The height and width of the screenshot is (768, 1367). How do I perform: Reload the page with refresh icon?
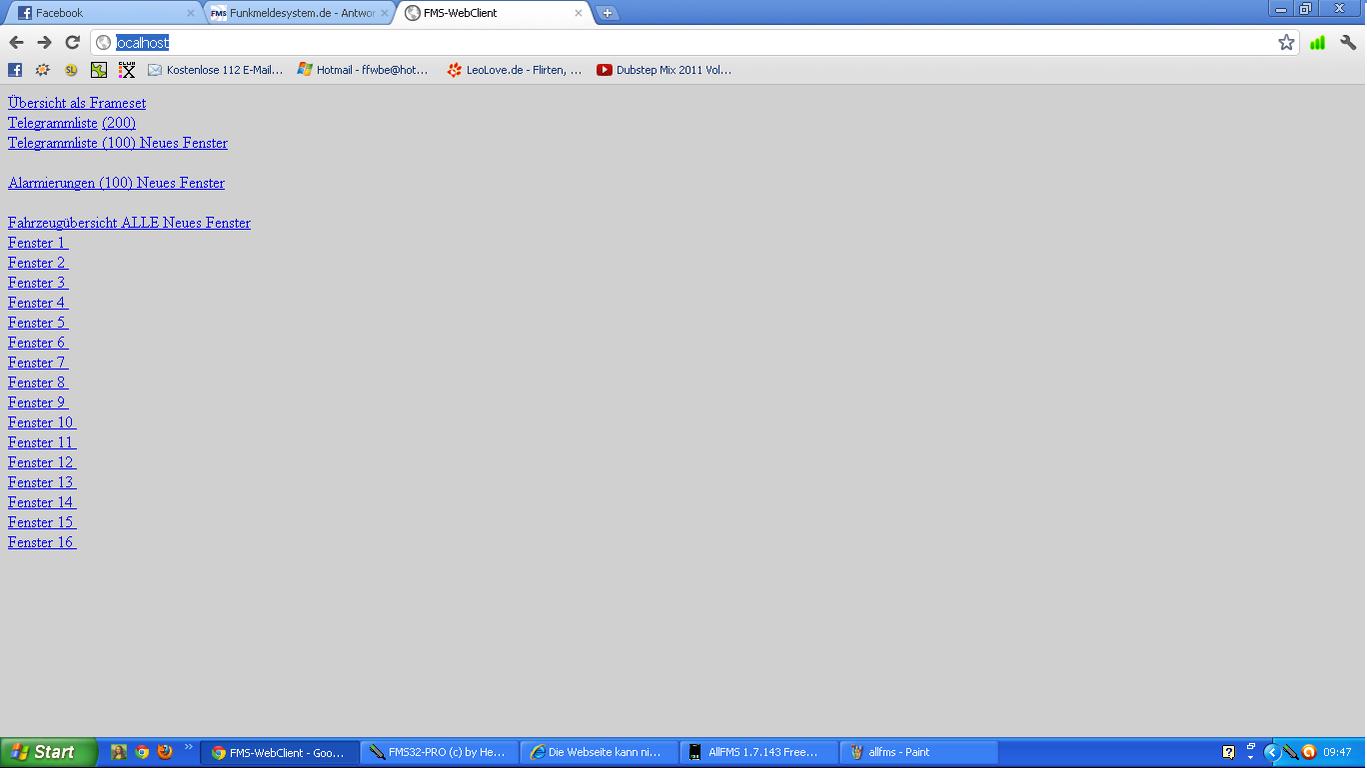[72, 42]
